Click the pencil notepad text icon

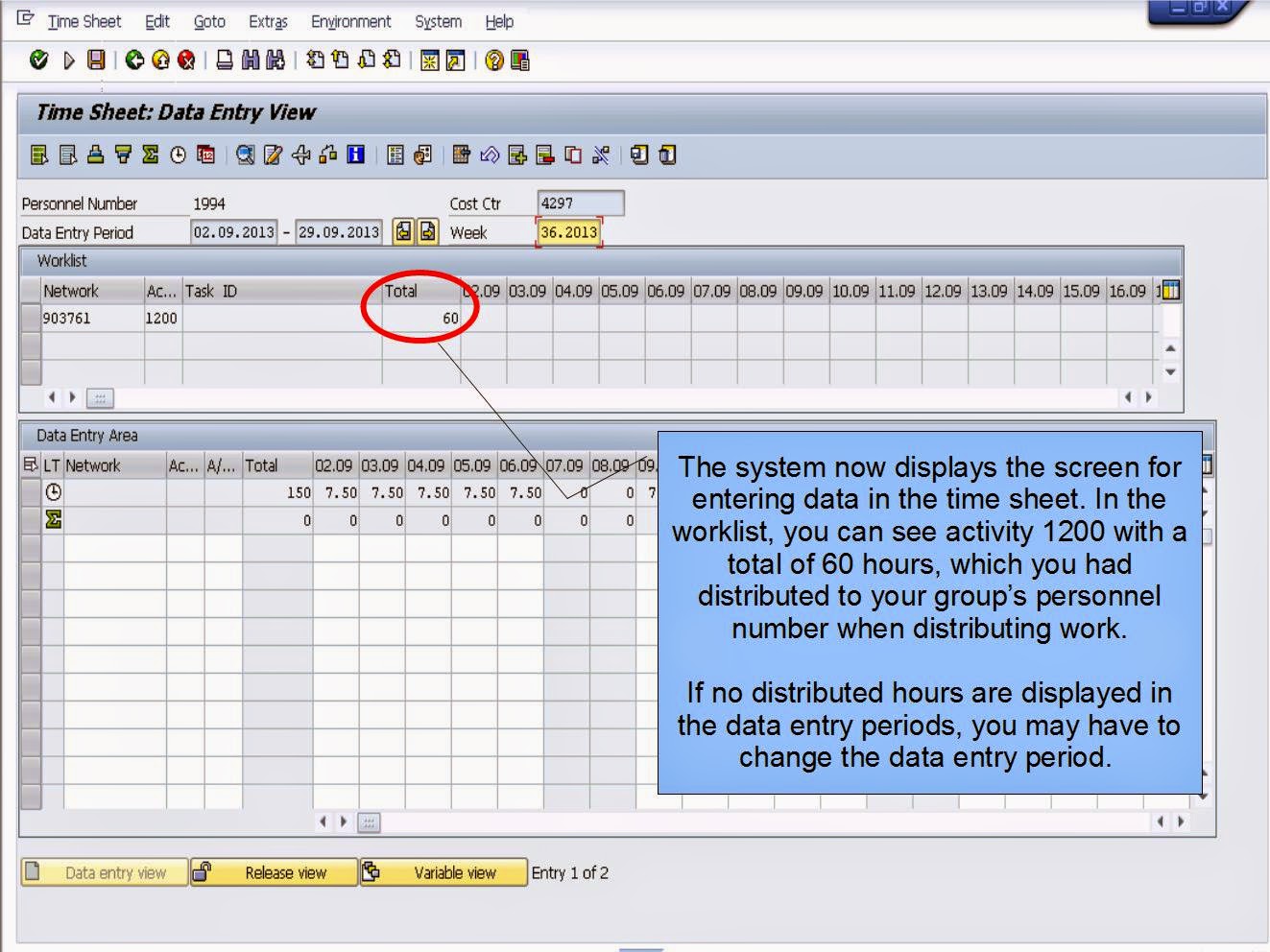click(274, 155)
